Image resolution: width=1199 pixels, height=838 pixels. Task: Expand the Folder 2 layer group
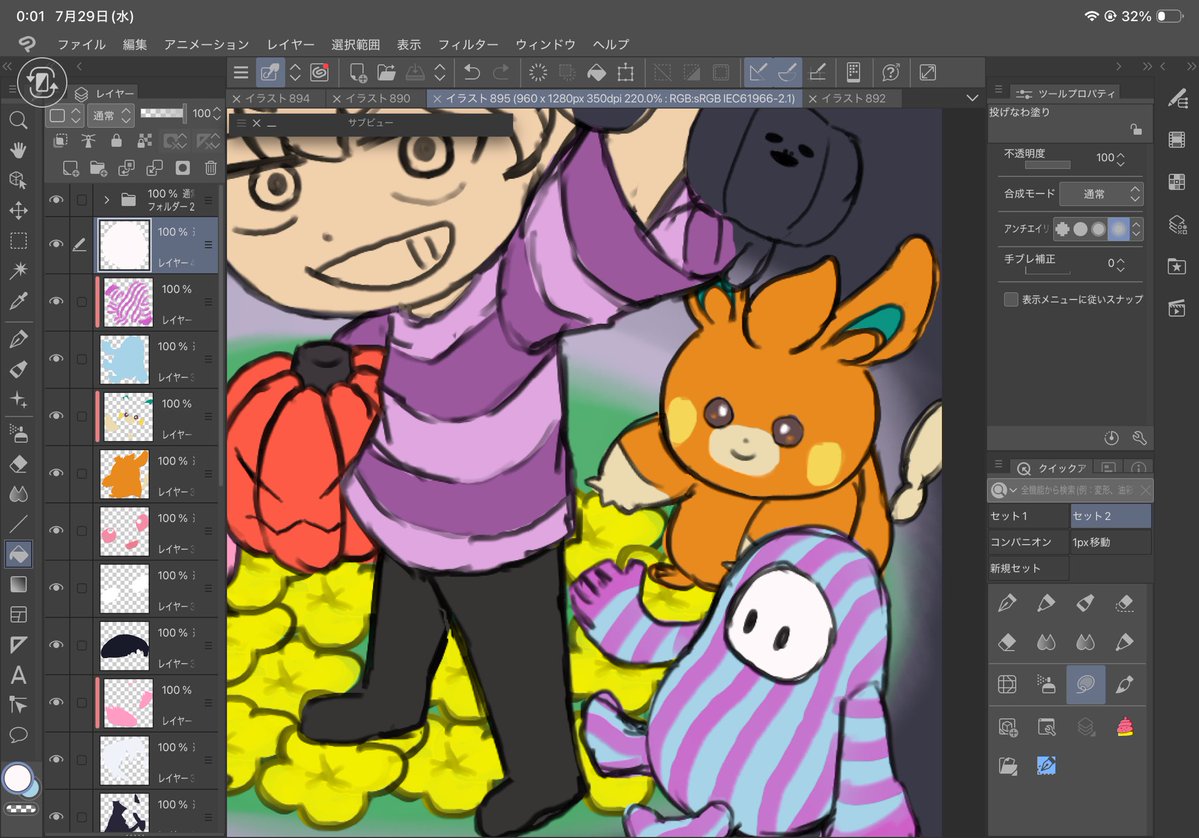106,200
